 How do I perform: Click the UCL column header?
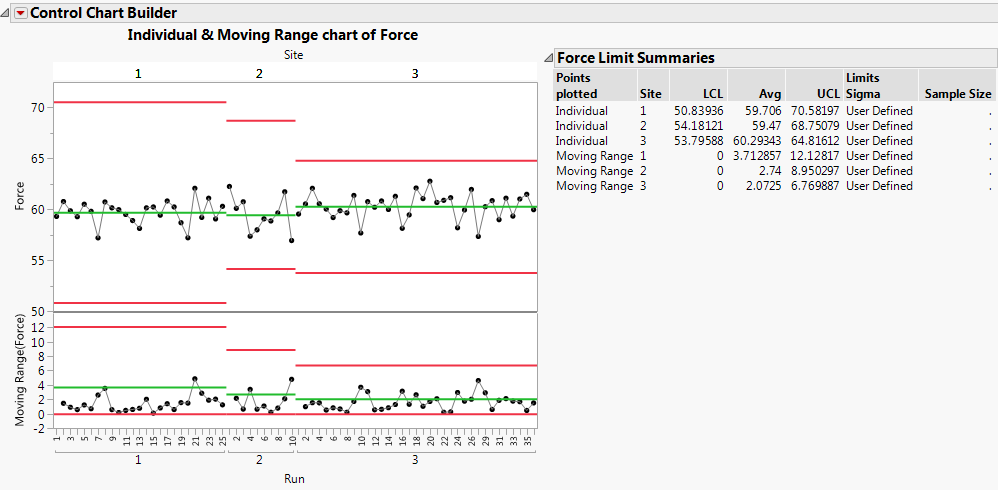[x=828, y=93]
